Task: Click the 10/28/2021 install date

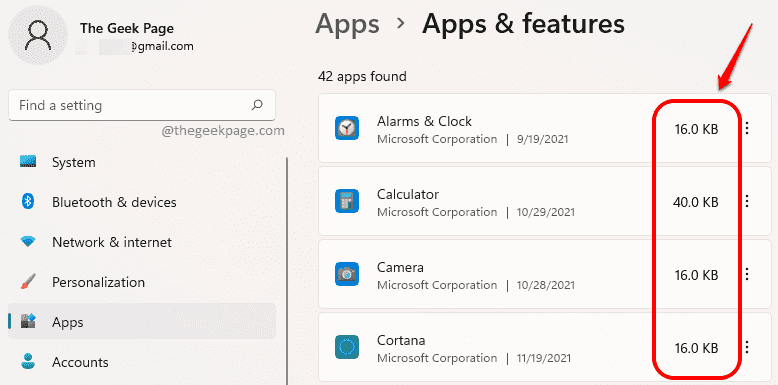Action: pos(546,285)
